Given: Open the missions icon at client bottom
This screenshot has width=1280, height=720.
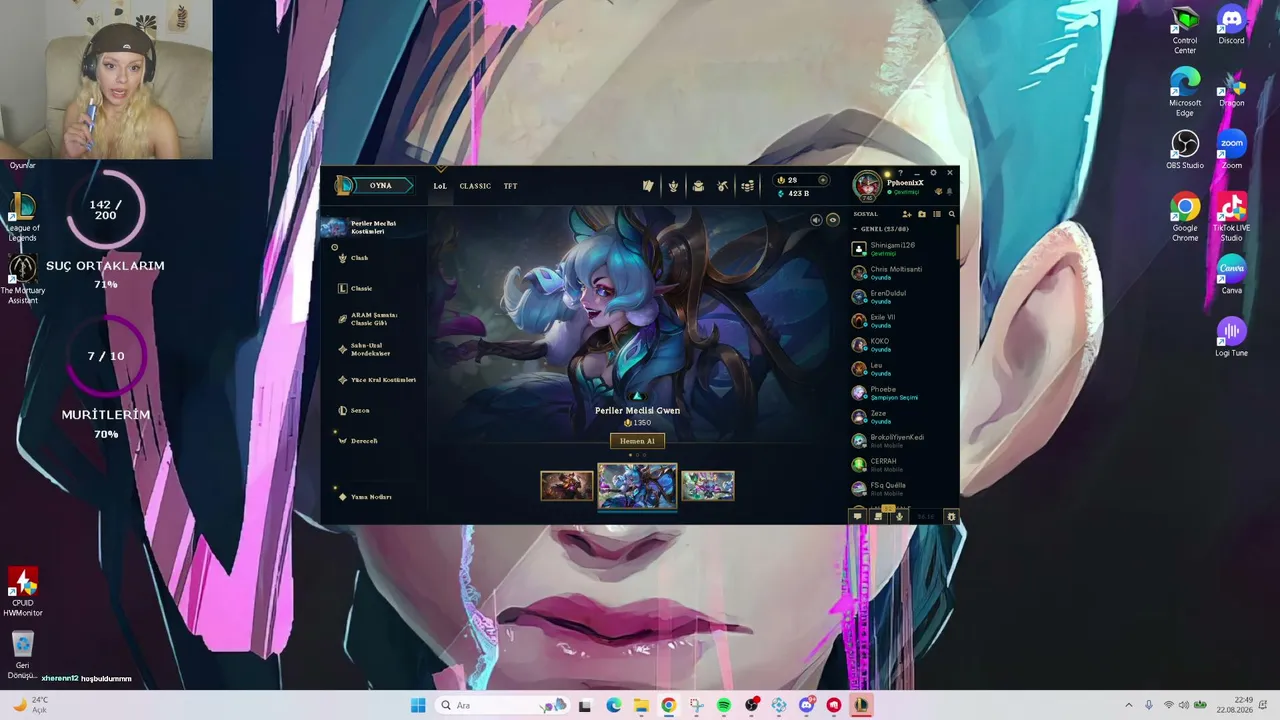Looking at the screenshot, I should tap(878, 516).
